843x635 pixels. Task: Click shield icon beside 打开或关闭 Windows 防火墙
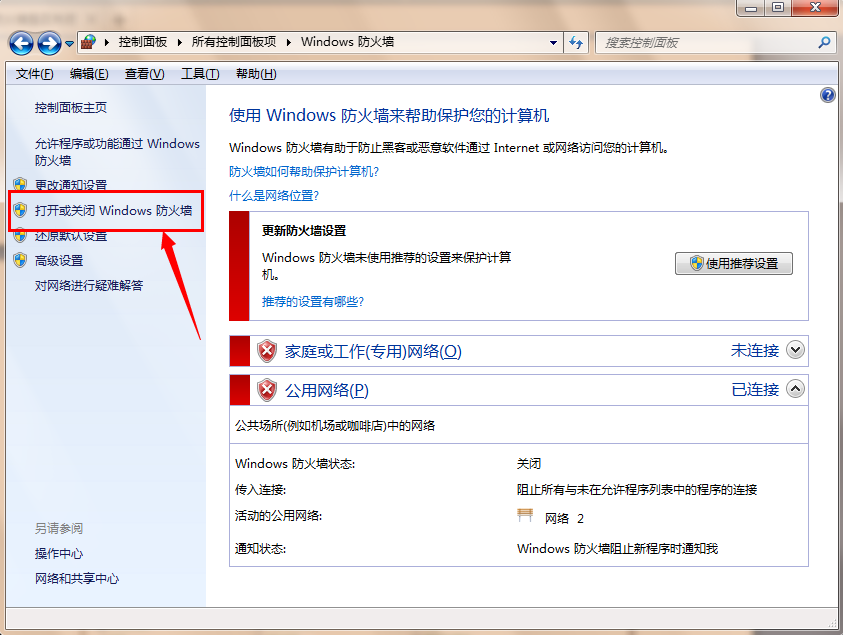point(20,210)
